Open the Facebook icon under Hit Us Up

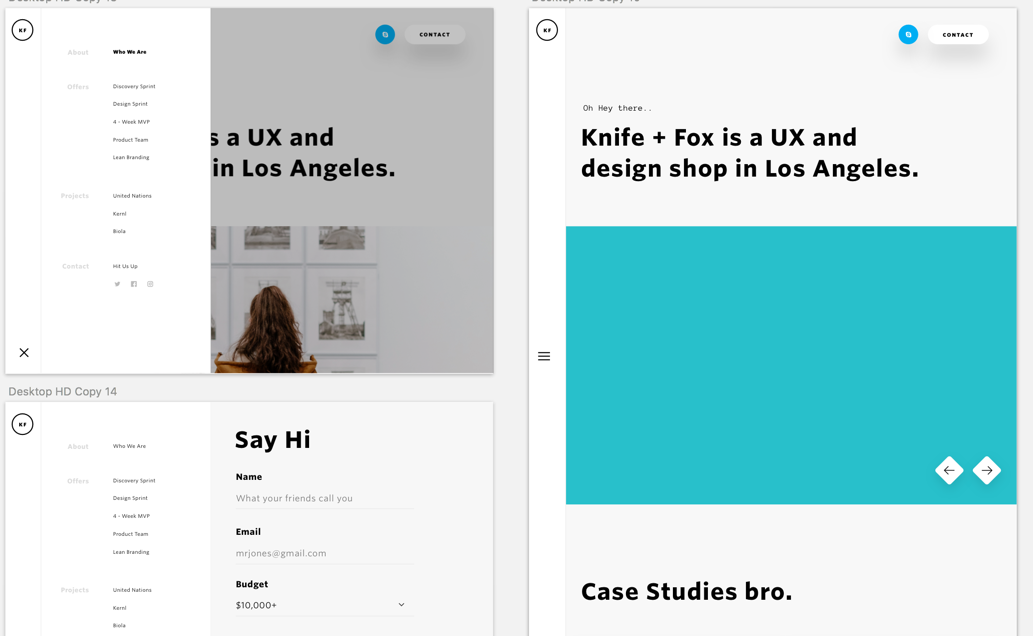134,284
